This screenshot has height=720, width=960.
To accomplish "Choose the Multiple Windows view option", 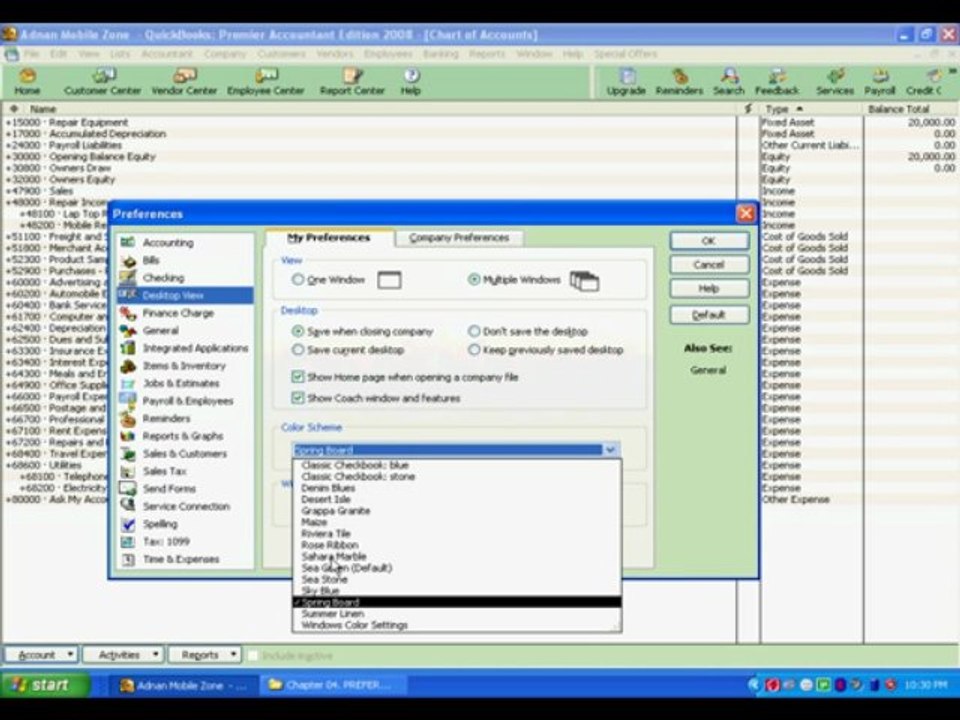I will tap(474, 280).
